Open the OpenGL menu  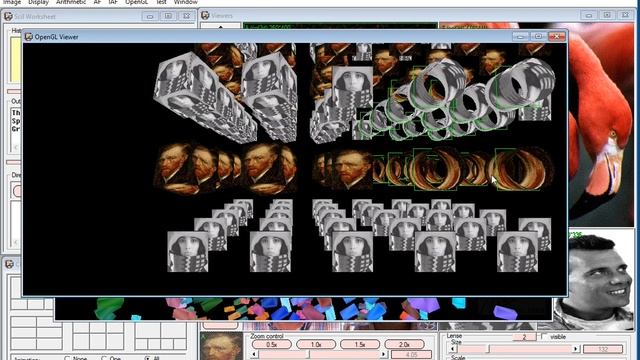[x=136, y=2]
